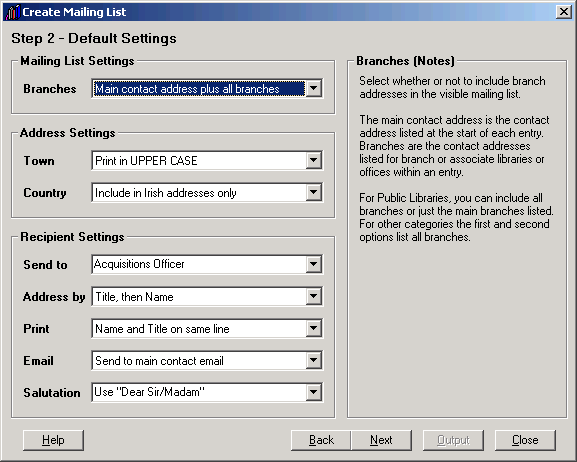The image size is (577, 462).
Task: Click the app icon in the title bar
Action: 13,12
